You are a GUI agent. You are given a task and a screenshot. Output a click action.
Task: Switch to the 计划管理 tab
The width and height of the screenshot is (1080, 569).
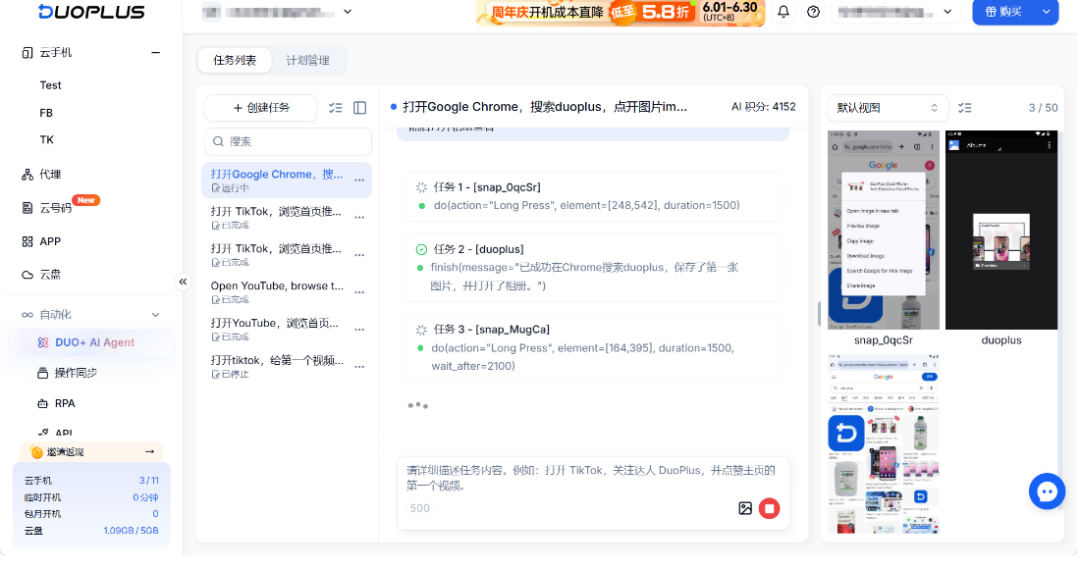pos(308,61)
